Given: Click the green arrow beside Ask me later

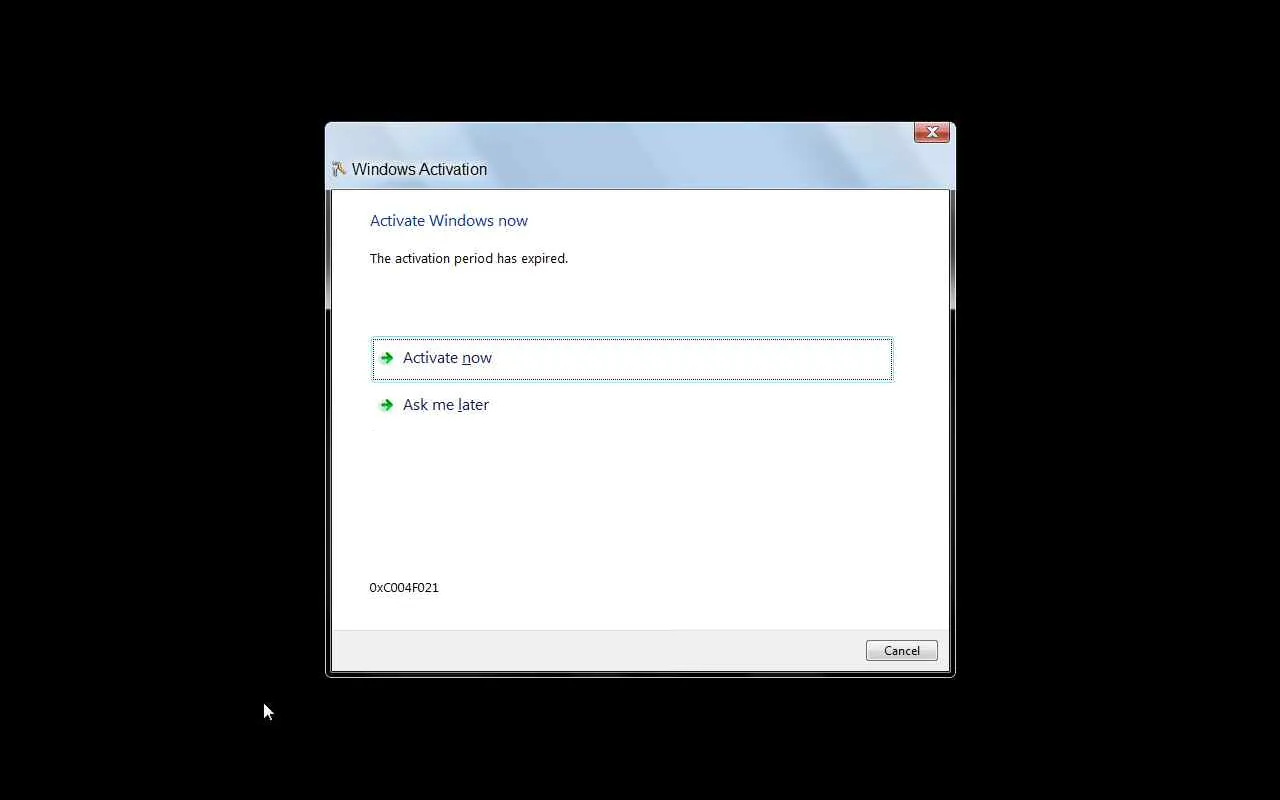Looking at the screenshot, I should coord(387,405).
